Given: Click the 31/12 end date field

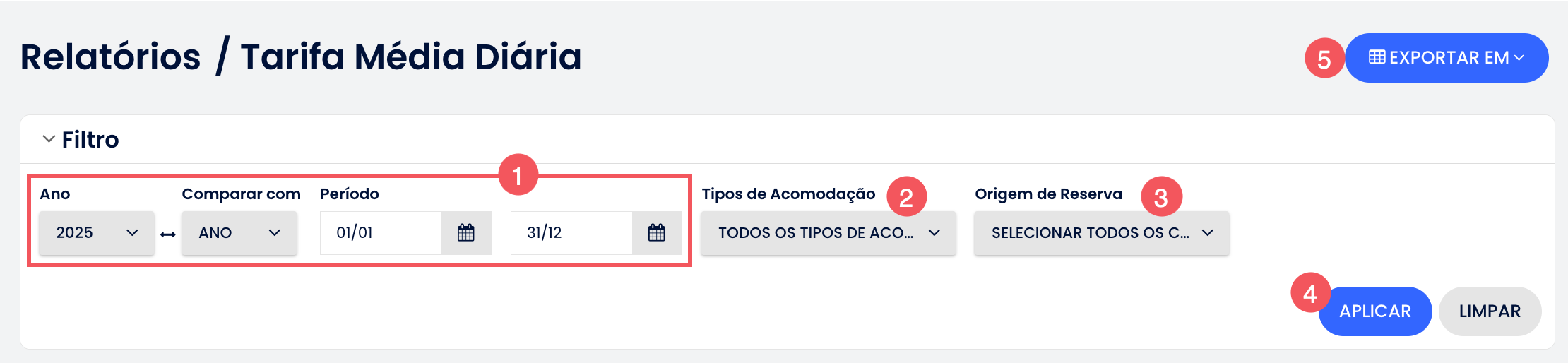Looking at the screenshot, I should 571,233.
